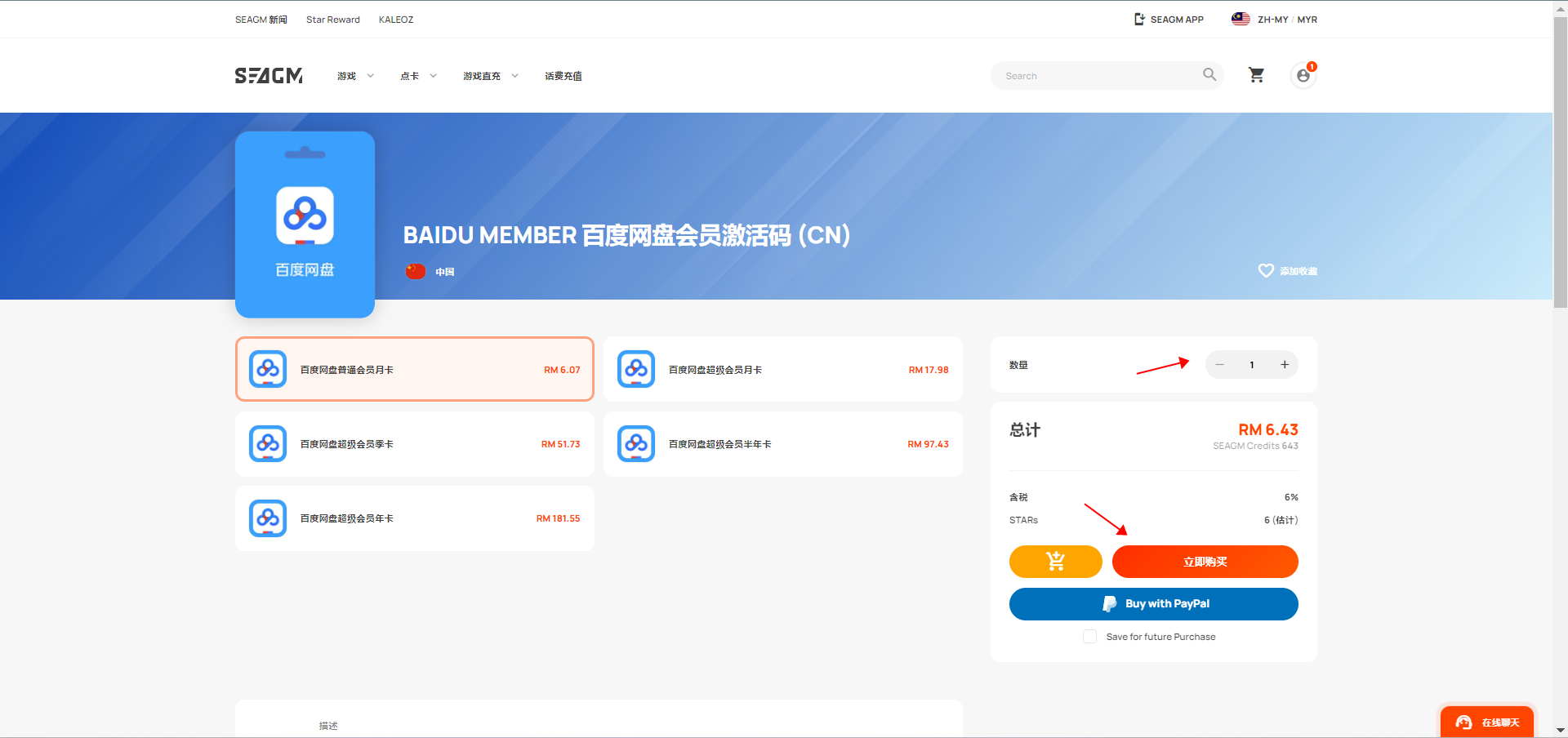Click the icon of 百度网盘超级会员月卡
Screen dimensions: 1568x738
(x=636, y=369)
